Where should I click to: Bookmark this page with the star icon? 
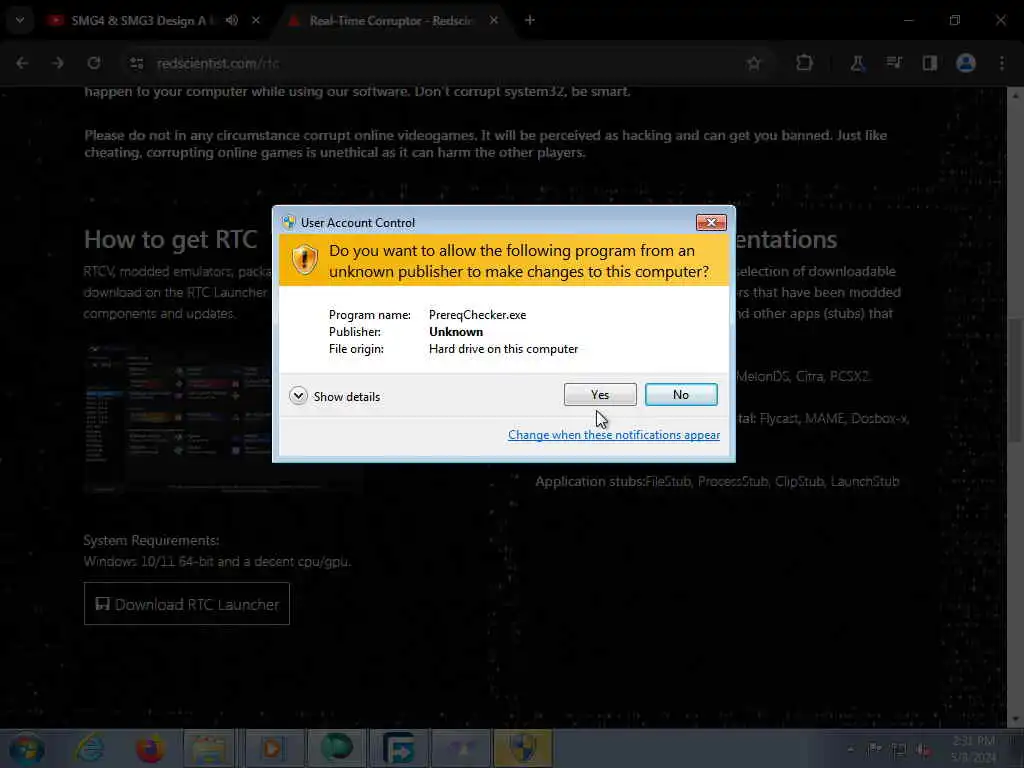pyautogui.click(x=754, y=63)
